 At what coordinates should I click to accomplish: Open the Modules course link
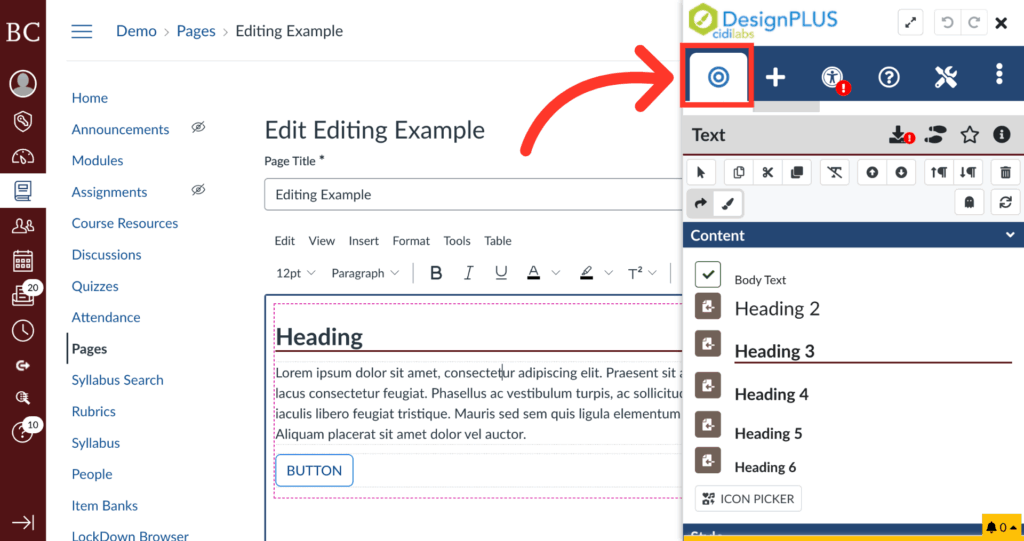click(x=97, y=161)
